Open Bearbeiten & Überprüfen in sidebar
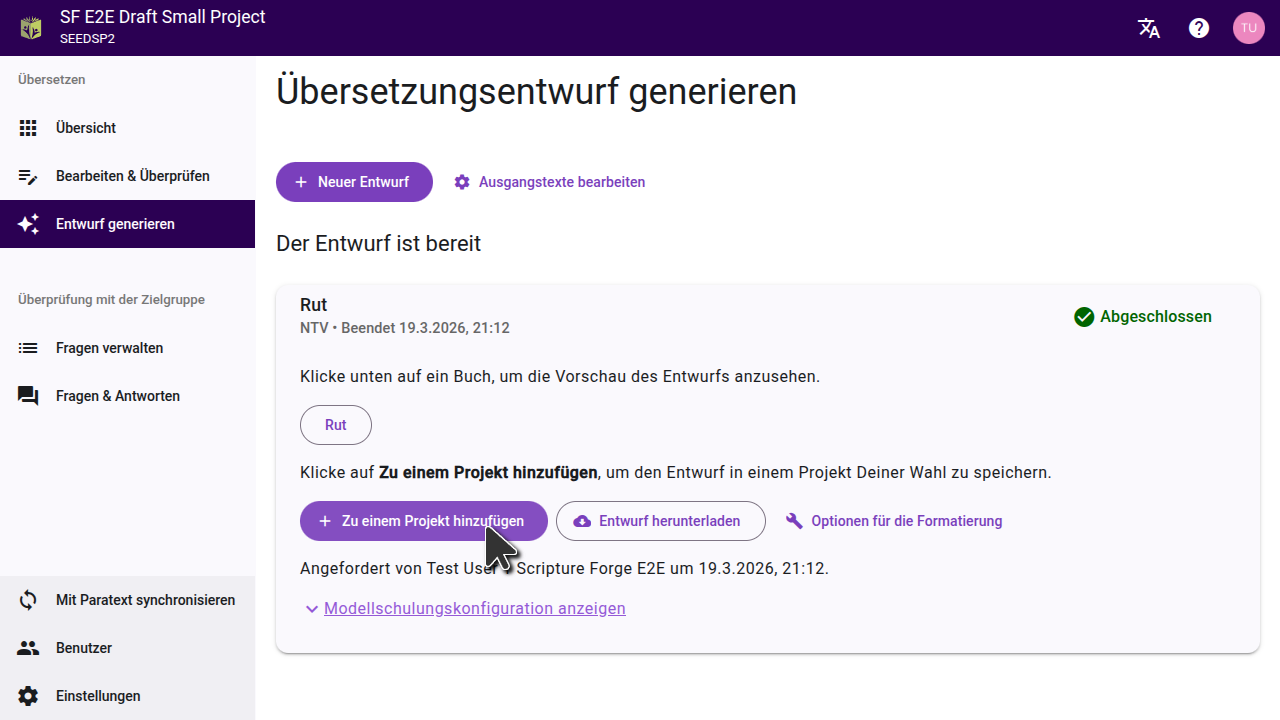 pos(132,176)
